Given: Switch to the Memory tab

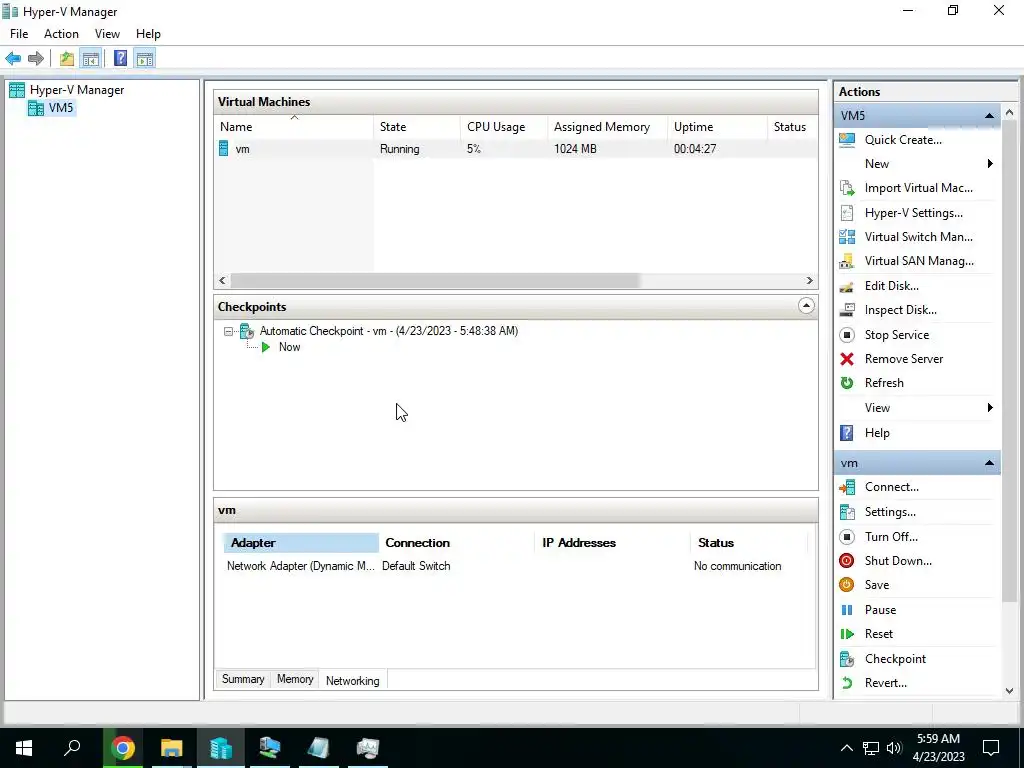Looking at the screenshot, I should [295, 679].
